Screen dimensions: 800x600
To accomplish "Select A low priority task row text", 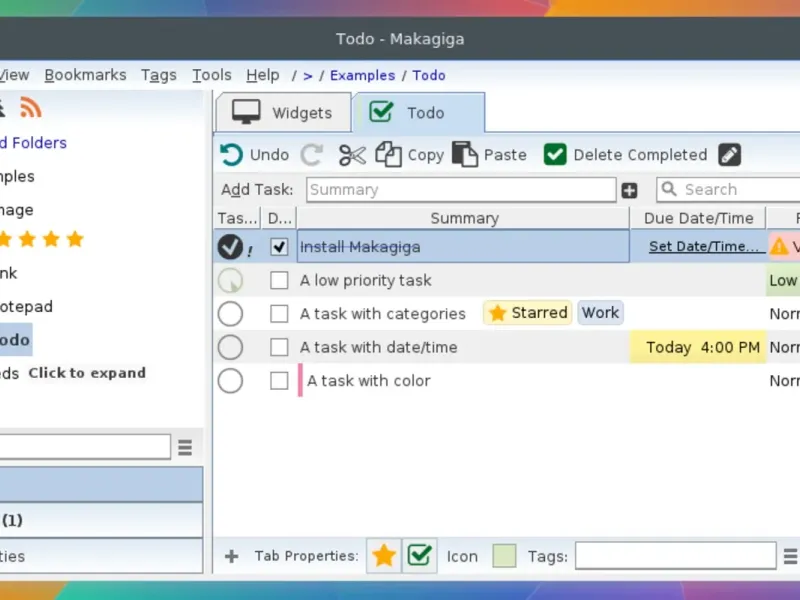I will [365, 280].
